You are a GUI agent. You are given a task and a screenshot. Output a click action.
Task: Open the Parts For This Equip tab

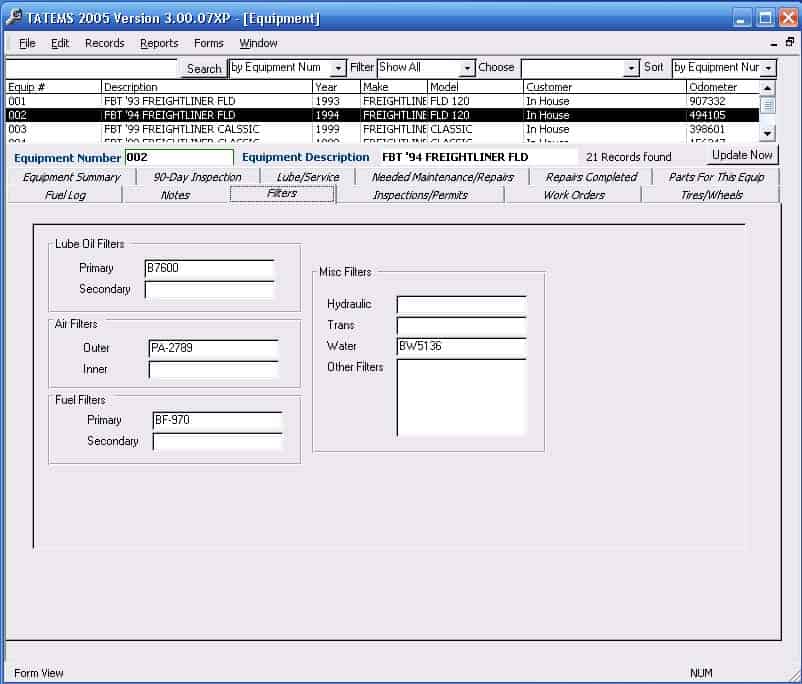pos(717,177)
